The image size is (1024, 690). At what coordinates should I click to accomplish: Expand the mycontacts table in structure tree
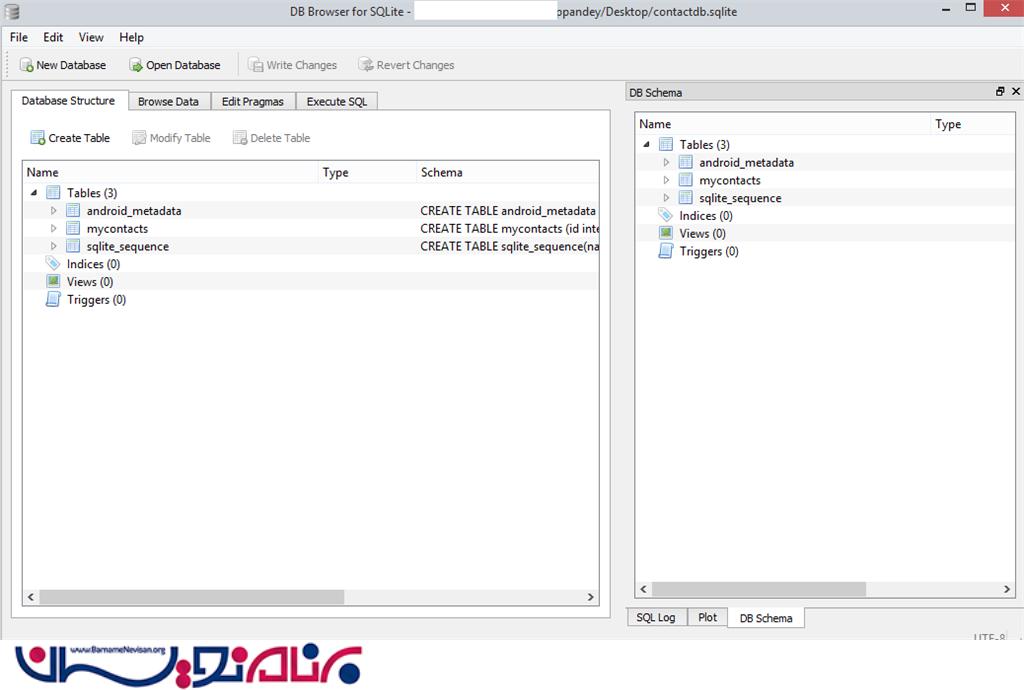54,229
